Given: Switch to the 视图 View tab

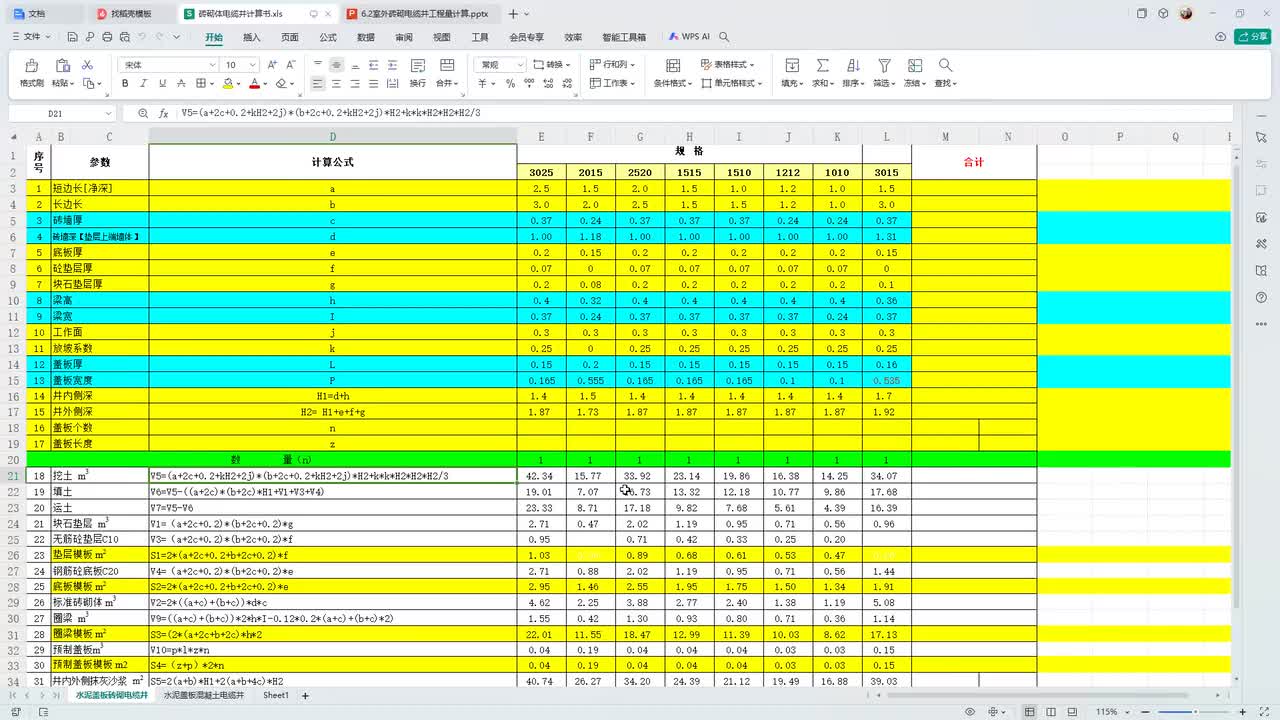Looking at the screenshot, I should tap(442, 37).
